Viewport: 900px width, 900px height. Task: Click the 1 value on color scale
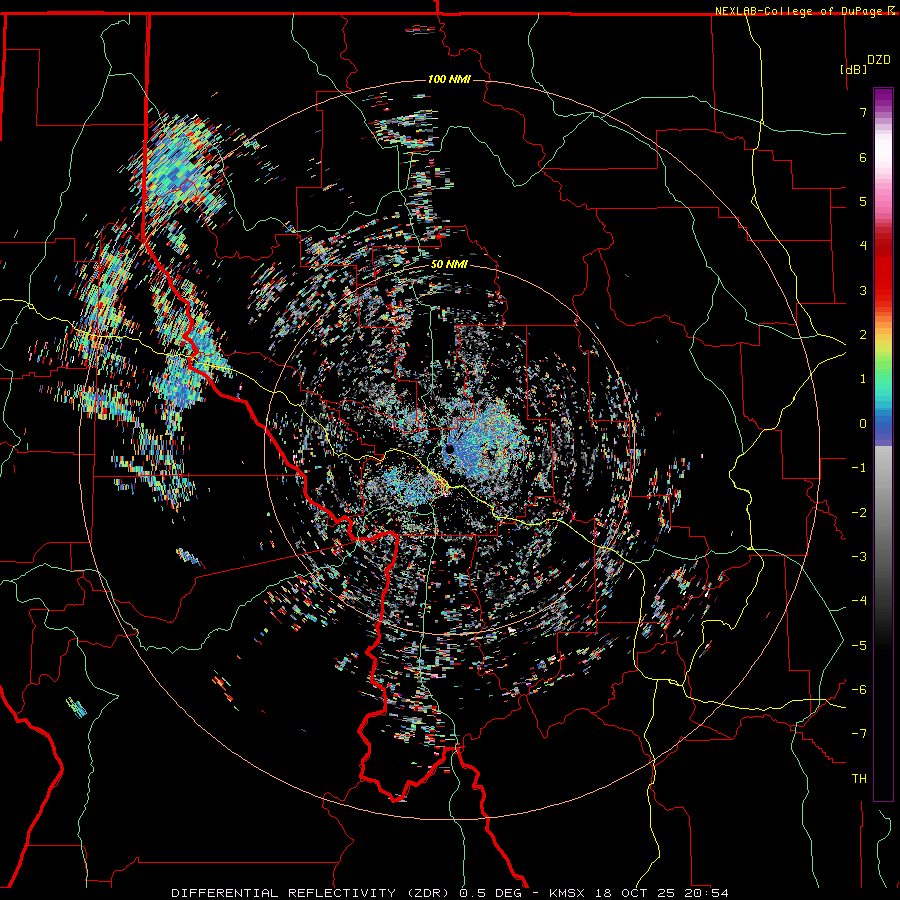[863, 379]
